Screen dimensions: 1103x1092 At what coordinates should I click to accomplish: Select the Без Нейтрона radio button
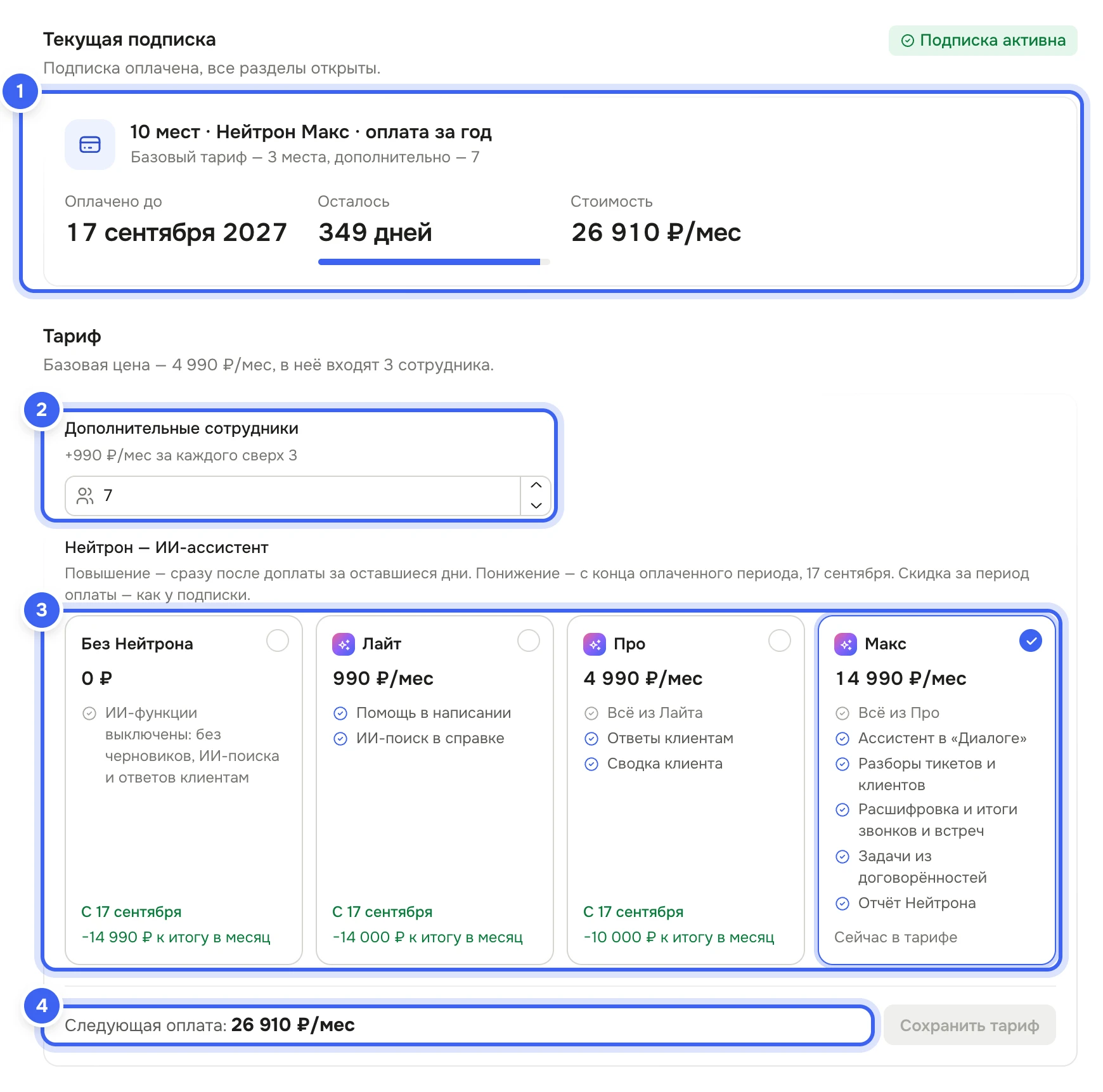tap(278, 640)
